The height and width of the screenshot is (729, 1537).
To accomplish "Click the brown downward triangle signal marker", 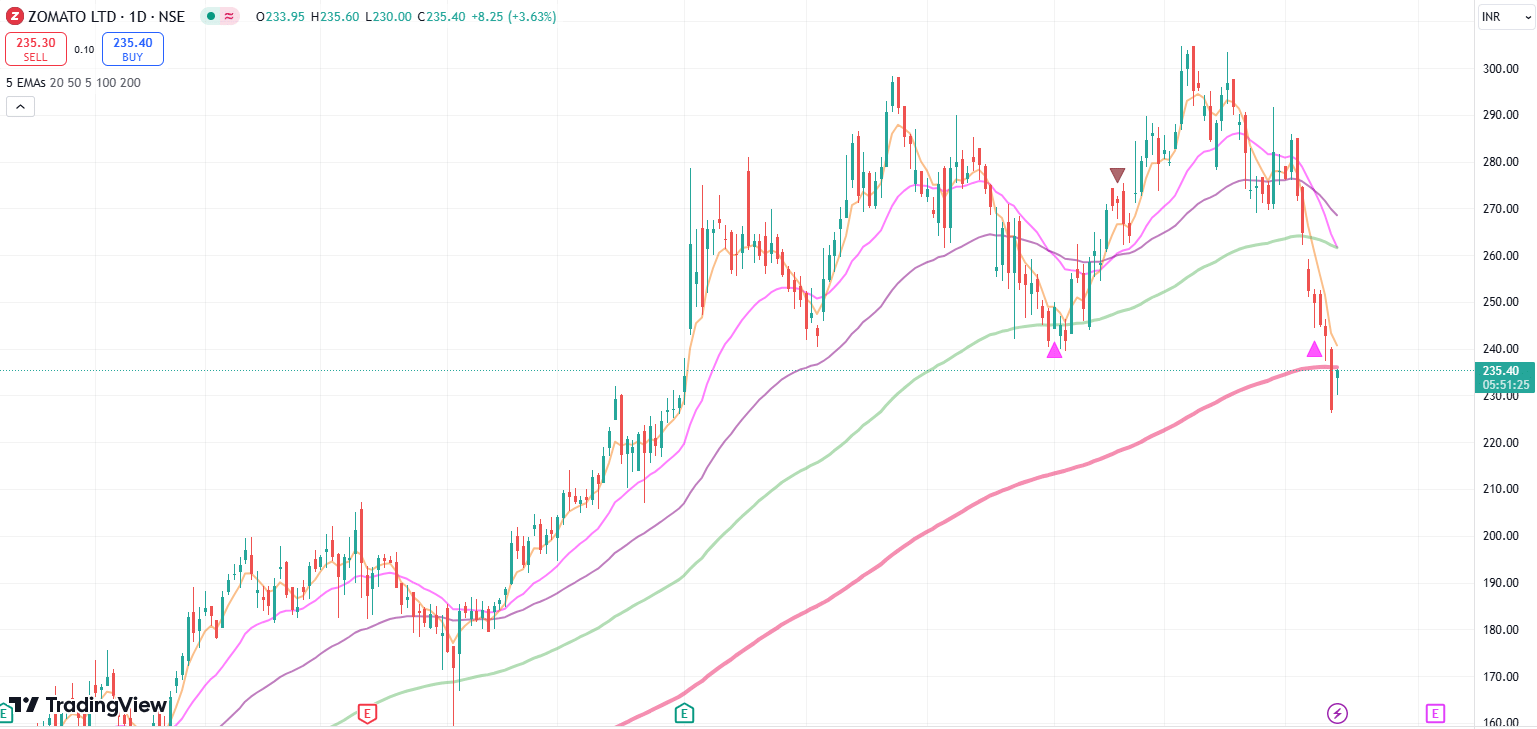I will point(1117,175).
